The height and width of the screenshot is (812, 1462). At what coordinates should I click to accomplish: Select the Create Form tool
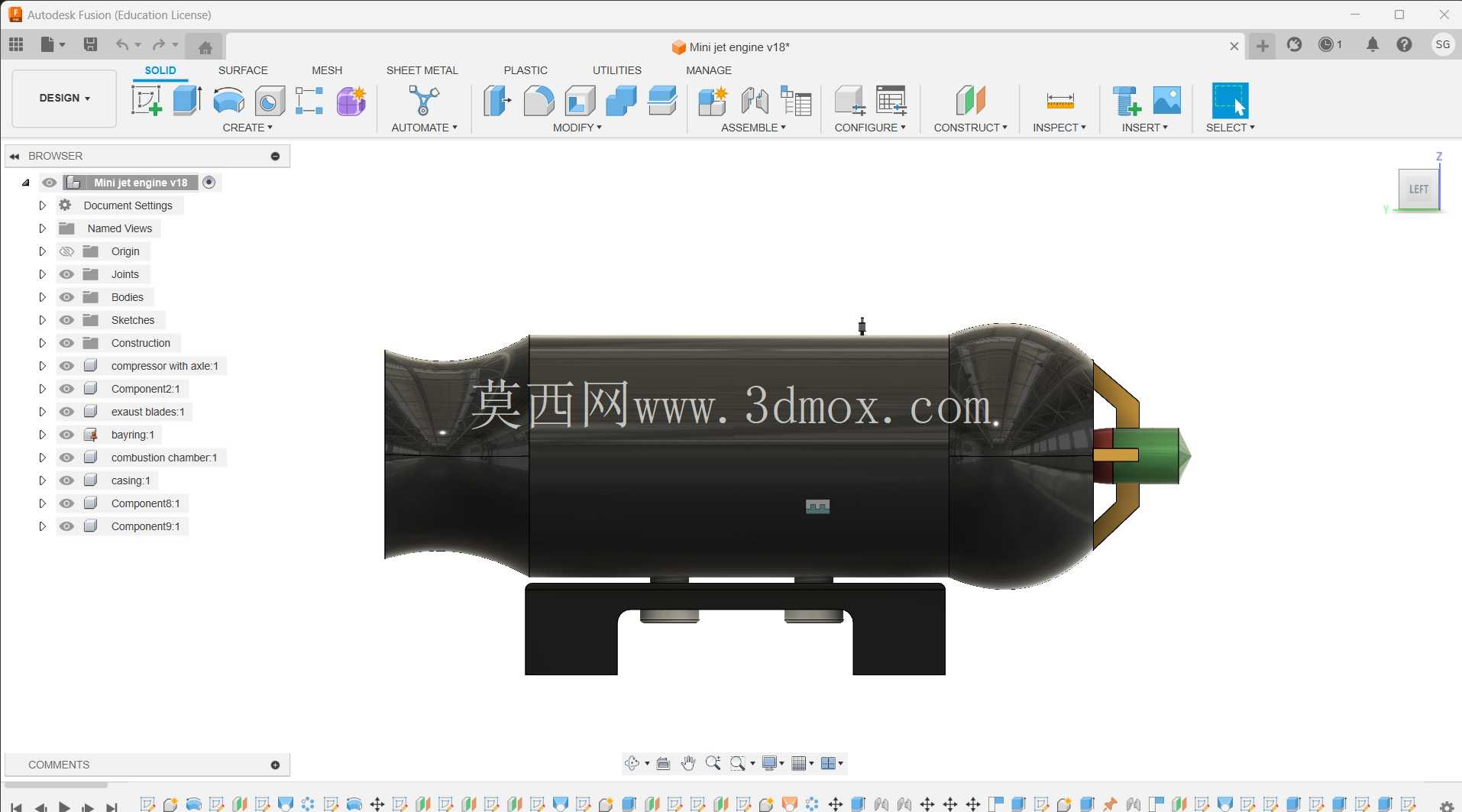click(x=351, y=101)
